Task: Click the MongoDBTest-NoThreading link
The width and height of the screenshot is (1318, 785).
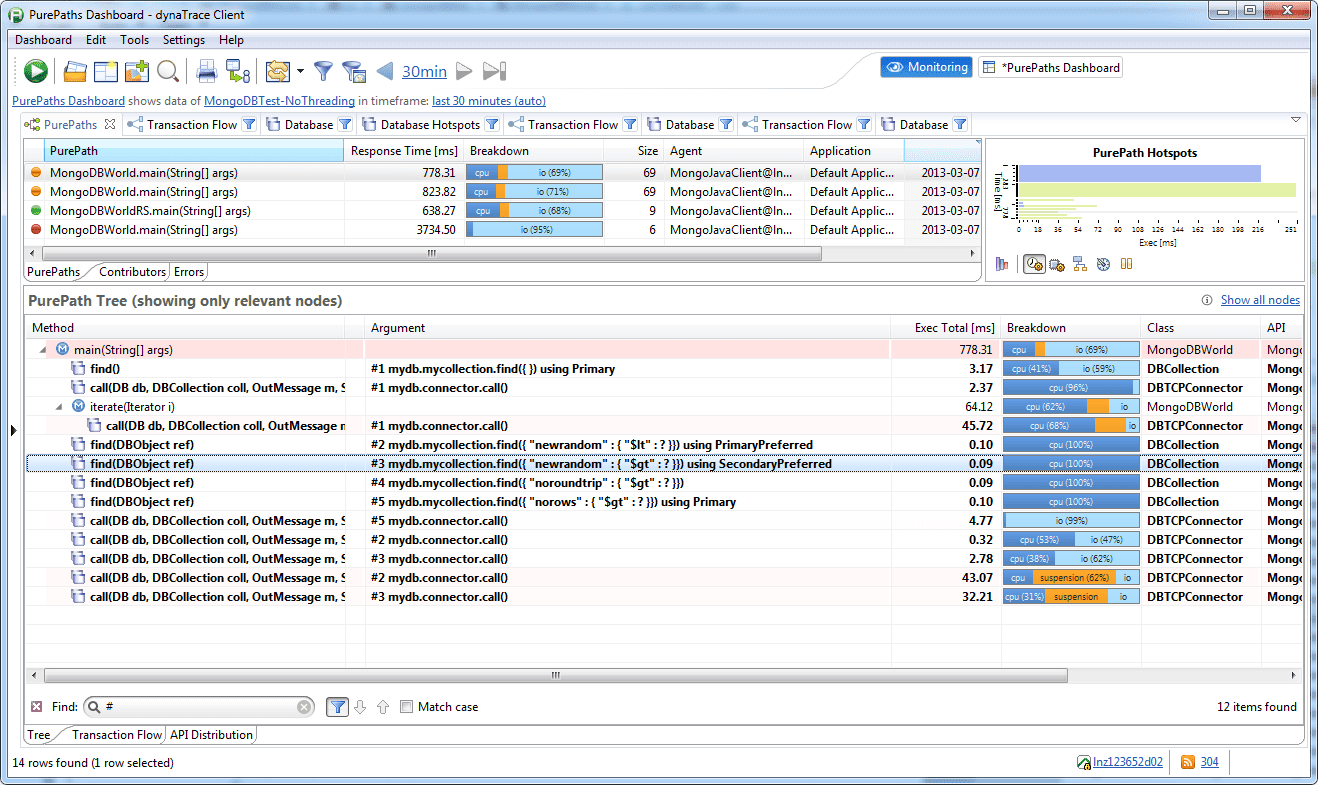Action: click(x=279, y=101)
